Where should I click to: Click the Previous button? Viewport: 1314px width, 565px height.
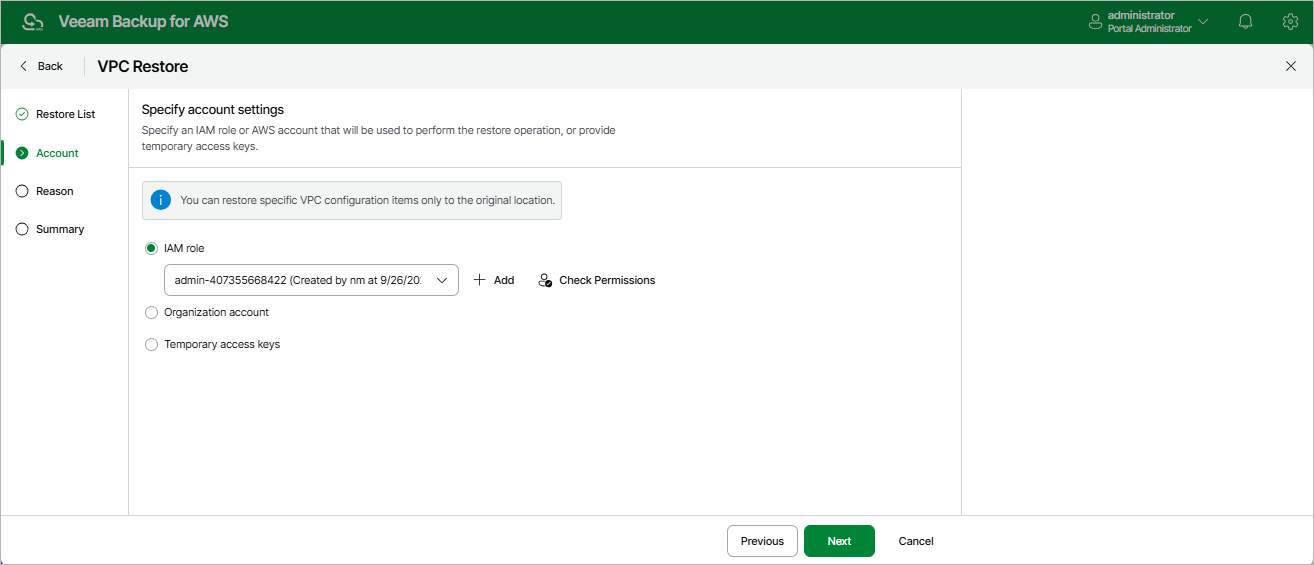(x=762, y=541)
